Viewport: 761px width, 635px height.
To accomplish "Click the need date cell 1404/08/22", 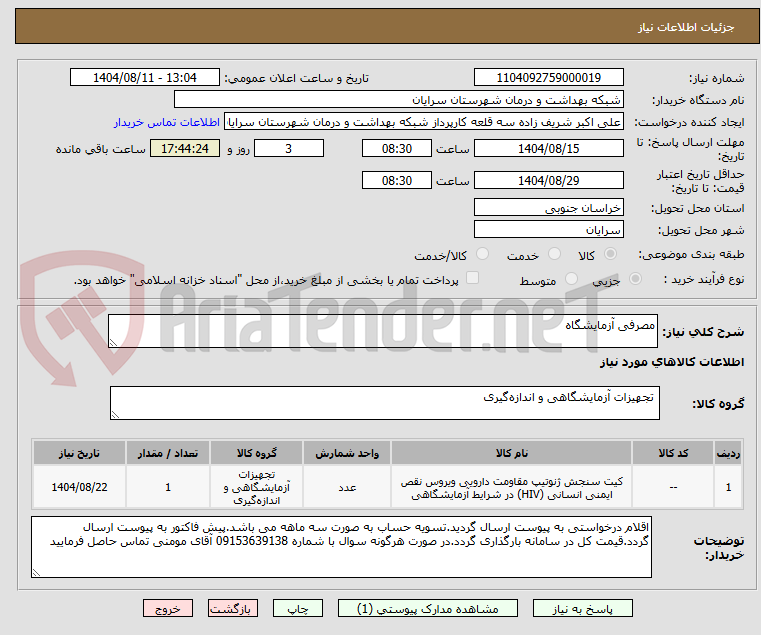I will [x=79, y=487].
